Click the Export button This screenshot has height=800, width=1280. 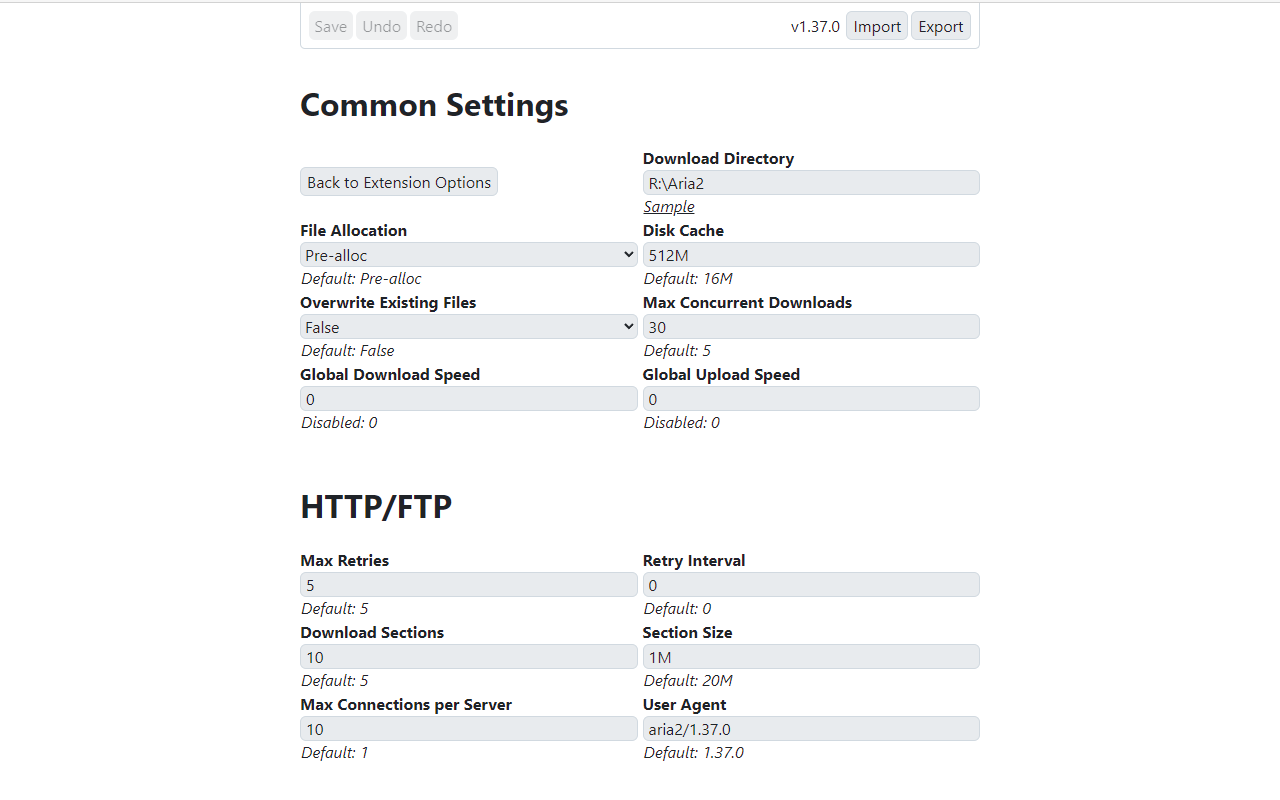coord(941,26)
